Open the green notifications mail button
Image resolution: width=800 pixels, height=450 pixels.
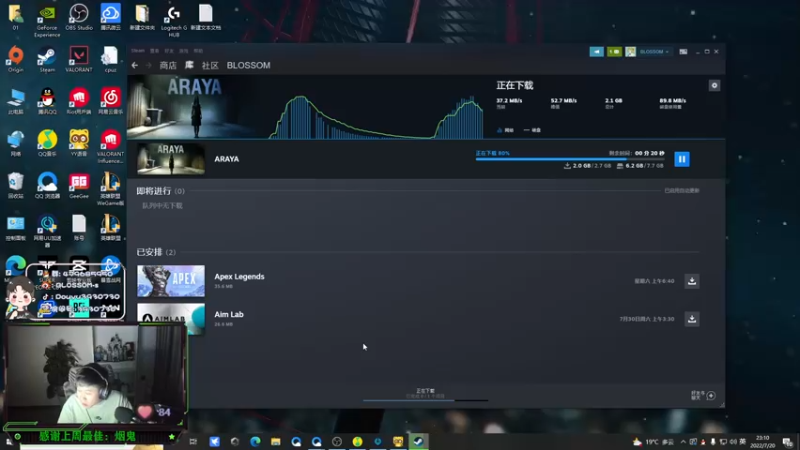tap(614, 52)
